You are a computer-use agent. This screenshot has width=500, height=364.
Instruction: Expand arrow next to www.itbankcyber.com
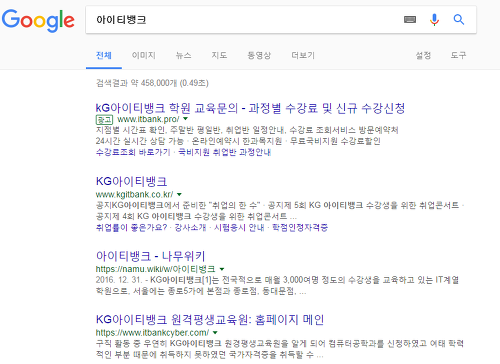pos(215,333)
